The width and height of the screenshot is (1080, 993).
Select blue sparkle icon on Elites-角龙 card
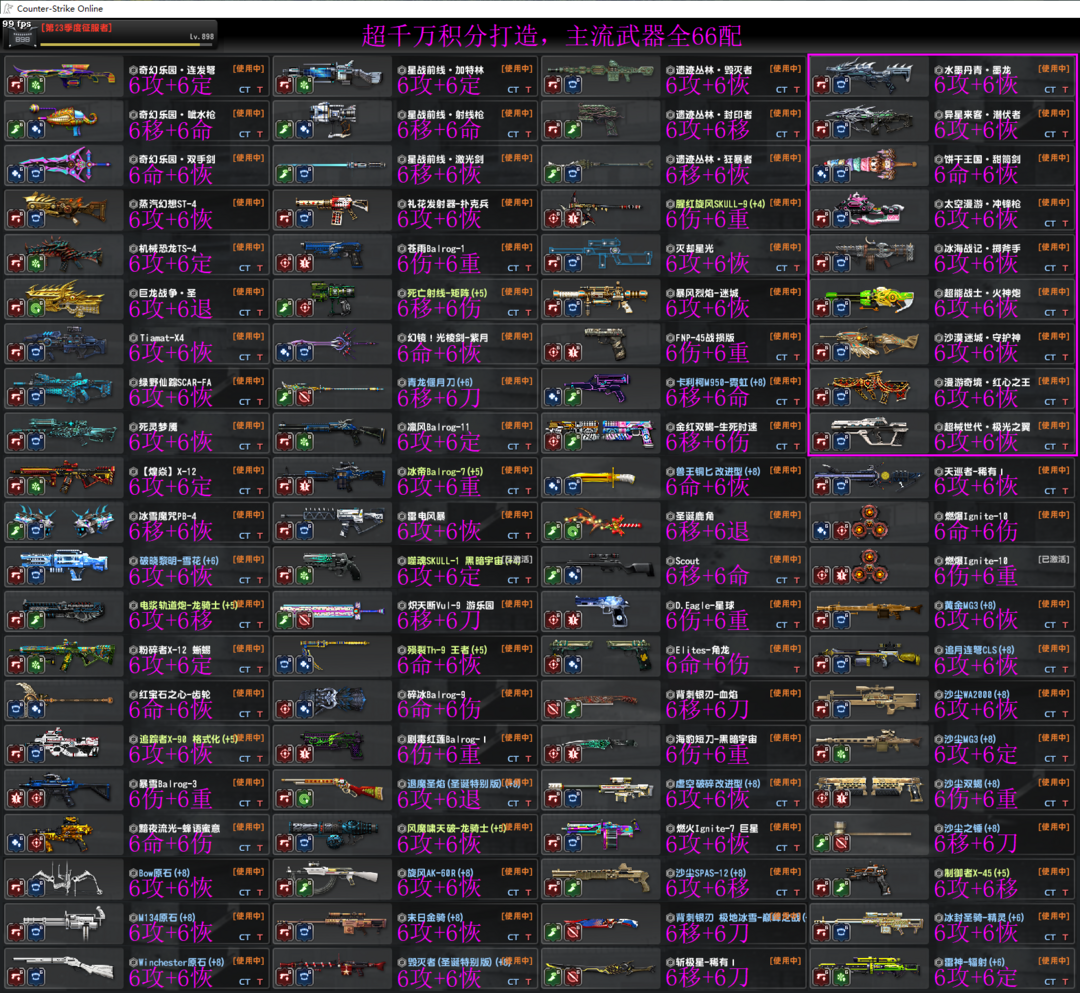pyautogui.click(x=574, y=665)
